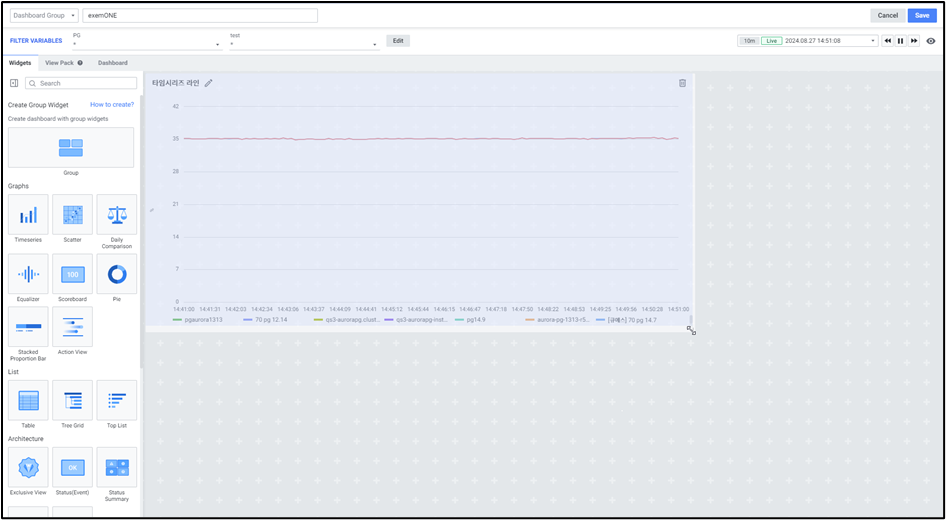Switch to the View Pack tab
Viewport: 946px width, 520px height.
click(63, 63)
